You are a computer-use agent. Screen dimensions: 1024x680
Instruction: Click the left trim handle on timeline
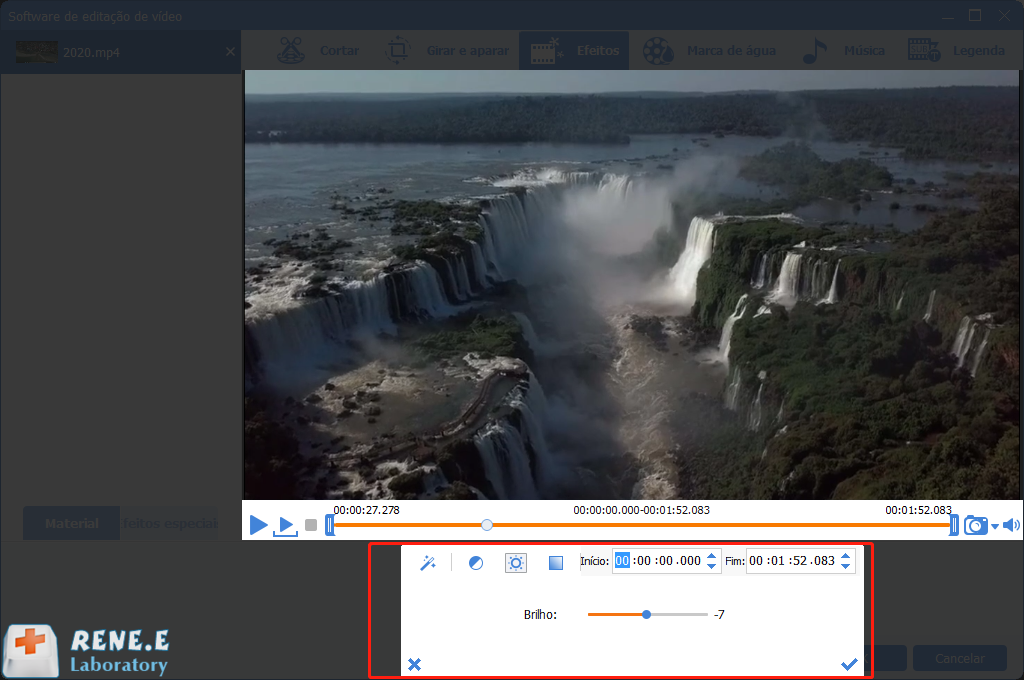[x=330, y=525]
